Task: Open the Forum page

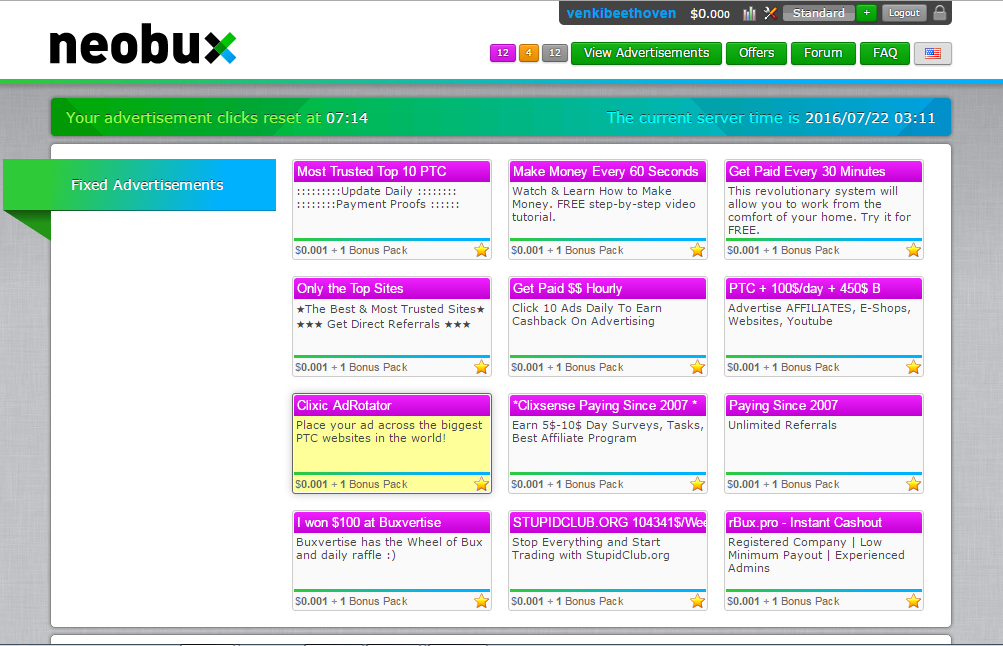Action: (823, 53)
